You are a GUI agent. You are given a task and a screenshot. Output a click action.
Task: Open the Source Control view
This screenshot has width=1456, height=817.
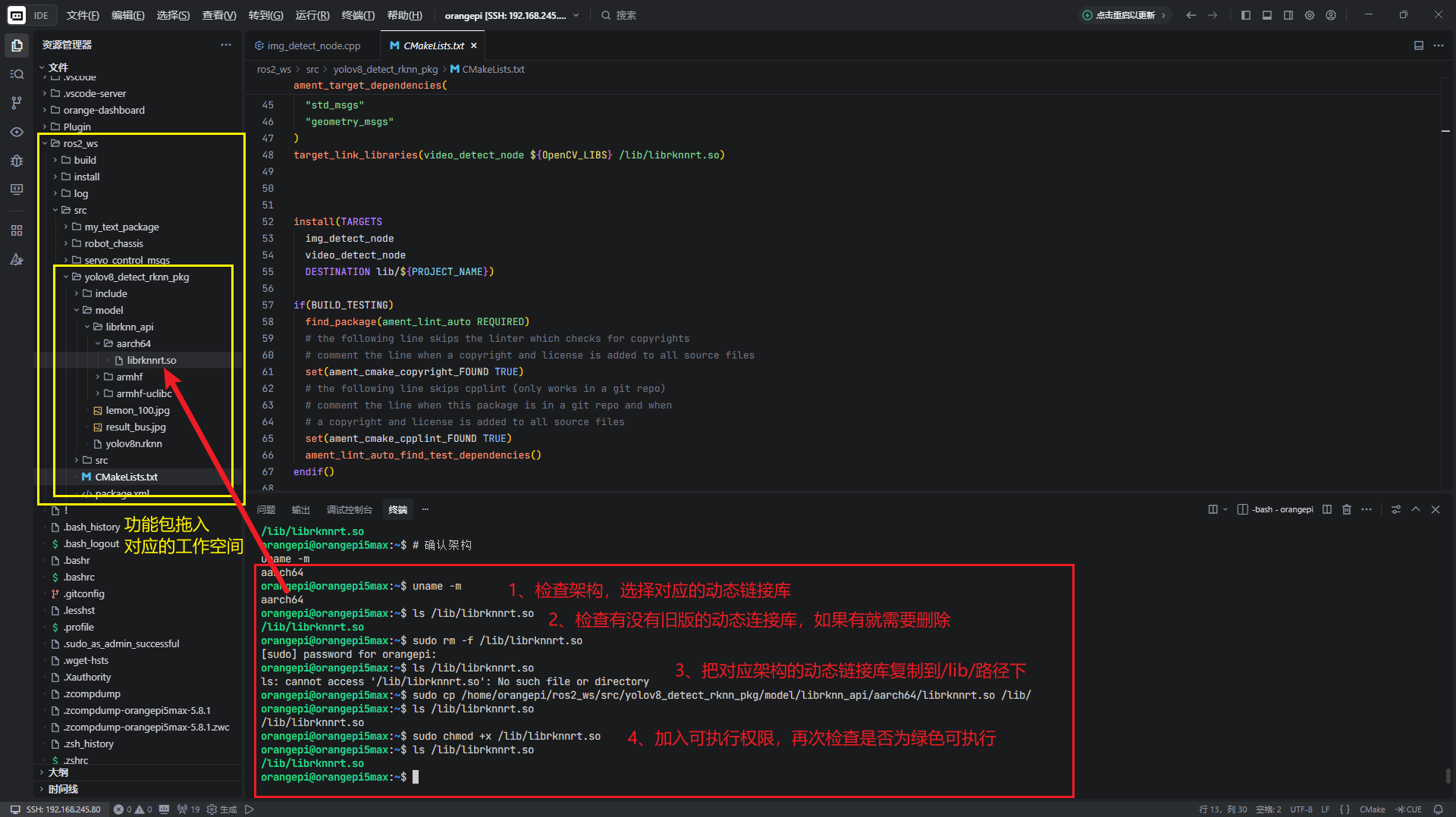[17, 103]
